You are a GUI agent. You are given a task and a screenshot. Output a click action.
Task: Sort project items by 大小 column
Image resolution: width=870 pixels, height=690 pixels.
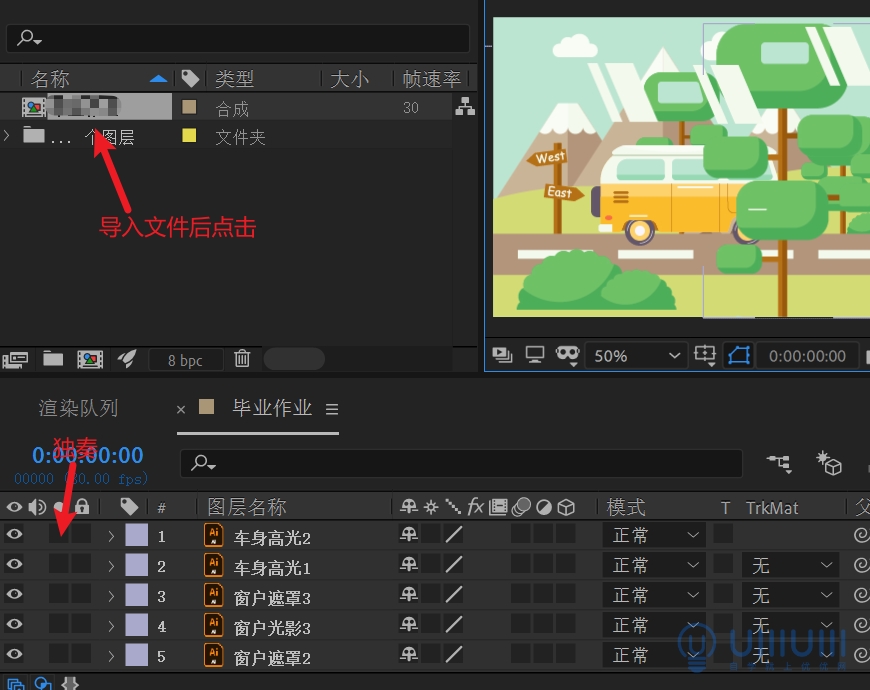click(x=350, y=79)
